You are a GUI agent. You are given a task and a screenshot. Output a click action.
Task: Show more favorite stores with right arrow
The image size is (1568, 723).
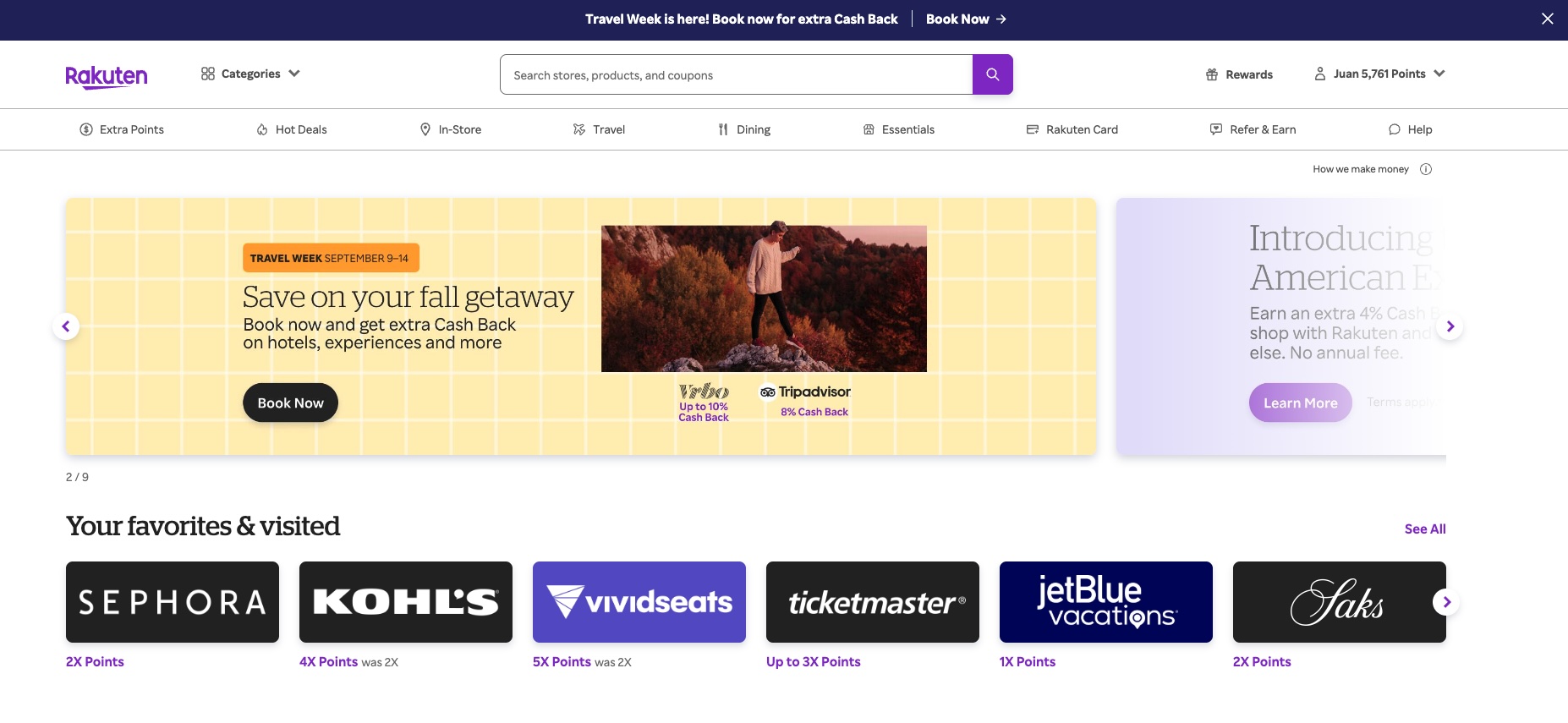tap(1446, 602)
